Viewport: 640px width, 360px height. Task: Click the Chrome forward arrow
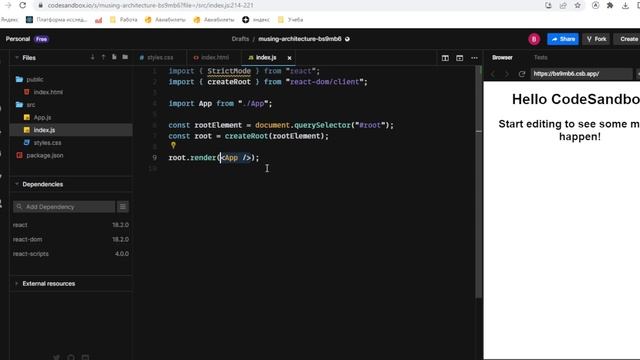pos(8,5)
